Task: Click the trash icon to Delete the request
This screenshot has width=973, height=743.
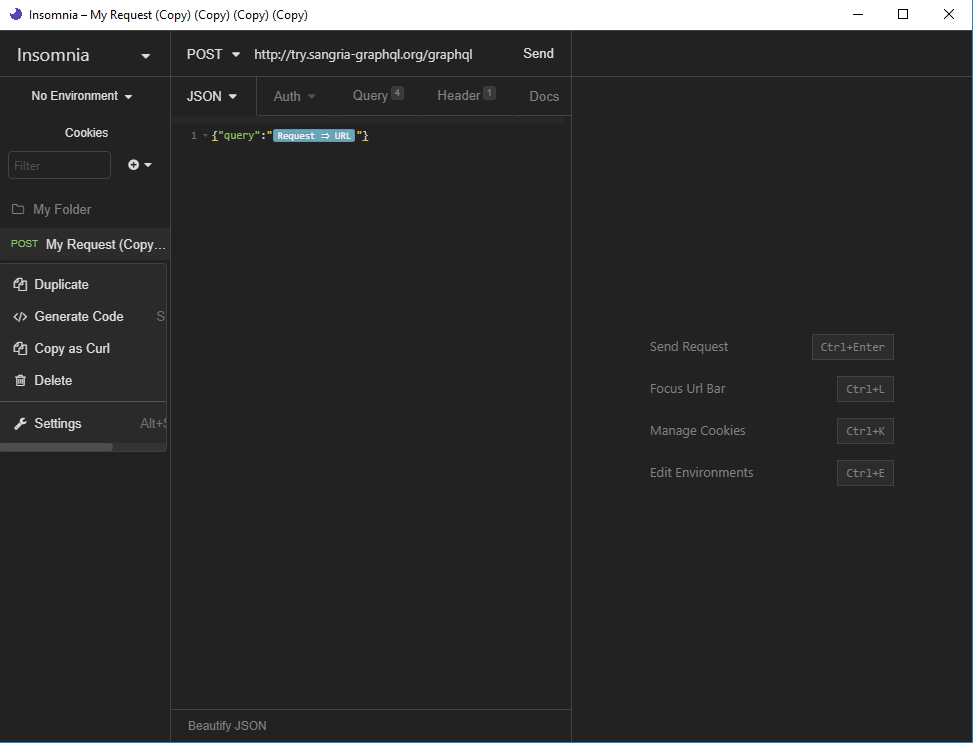Action: (x=21, y=380)
